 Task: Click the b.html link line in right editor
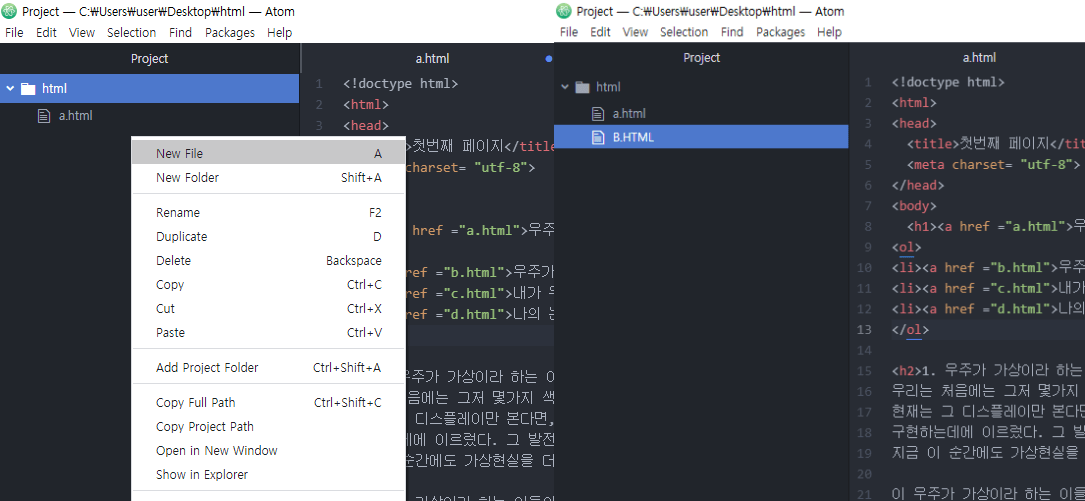tap(988, 268)
